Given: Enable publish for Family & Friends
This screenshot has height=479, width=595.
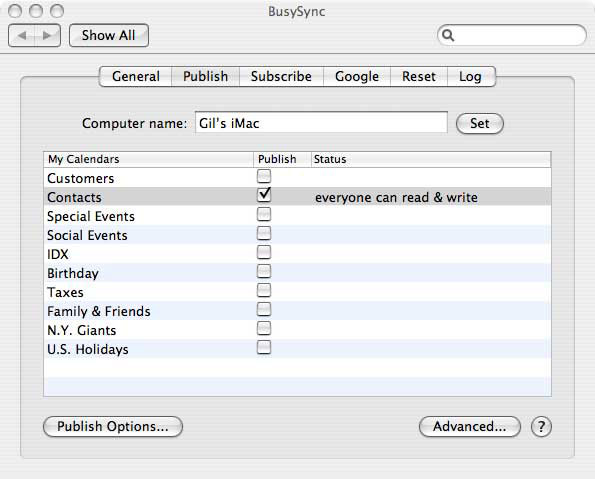Looking at the screenshot, I should 264,309.
